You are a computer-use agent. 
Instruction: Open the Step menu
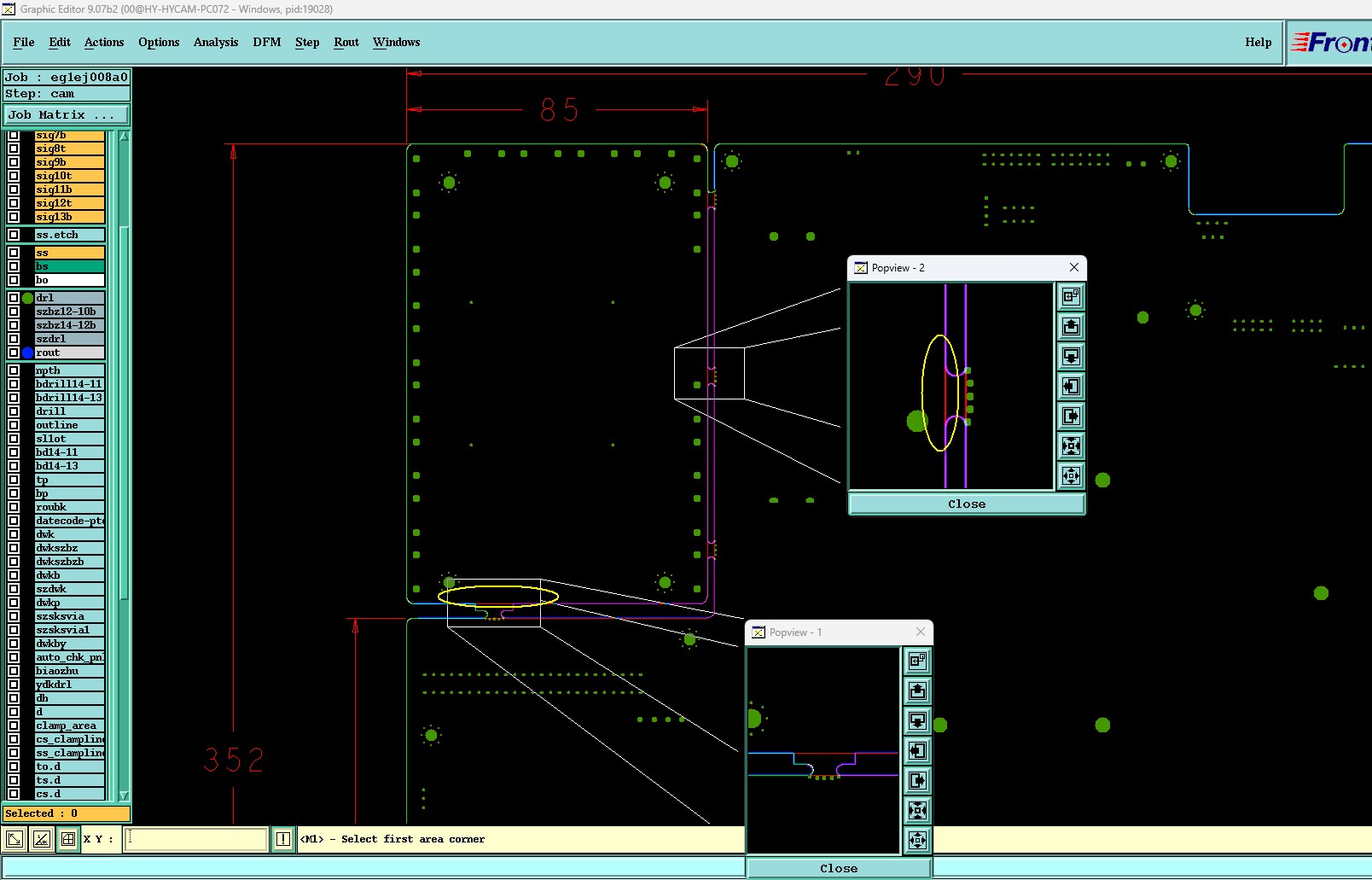coord(307,42)
